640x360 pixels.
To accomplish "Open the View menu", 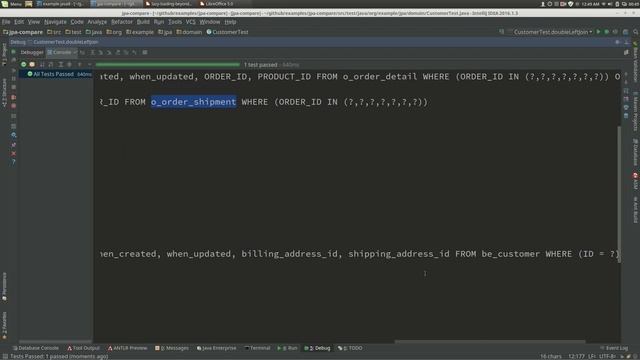I will 34,22.
